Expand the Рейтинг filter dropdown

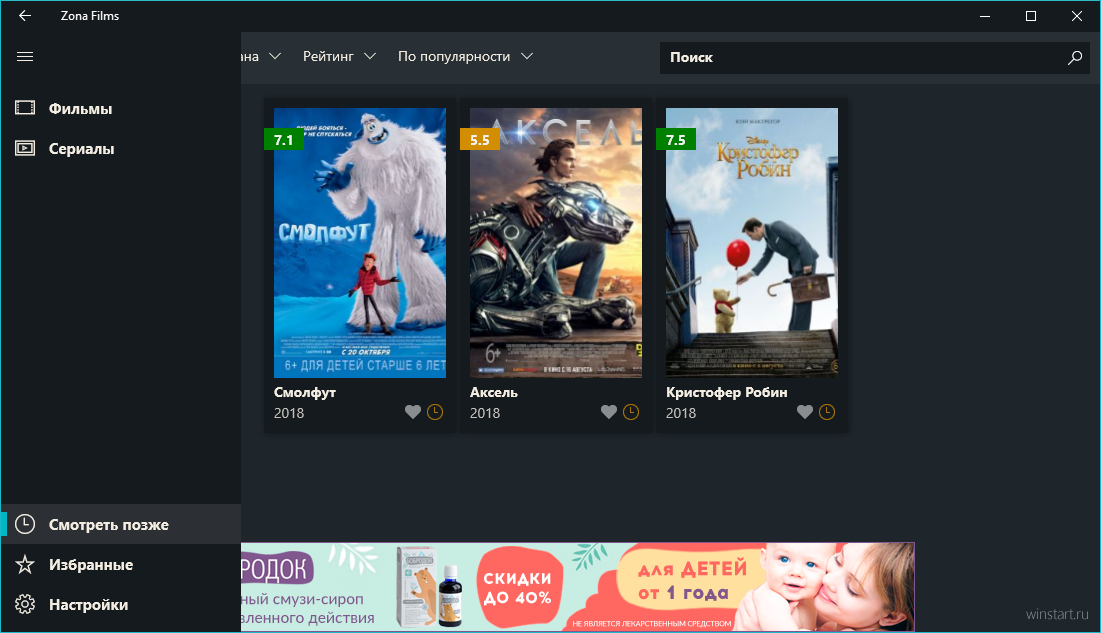pos(339,56)
